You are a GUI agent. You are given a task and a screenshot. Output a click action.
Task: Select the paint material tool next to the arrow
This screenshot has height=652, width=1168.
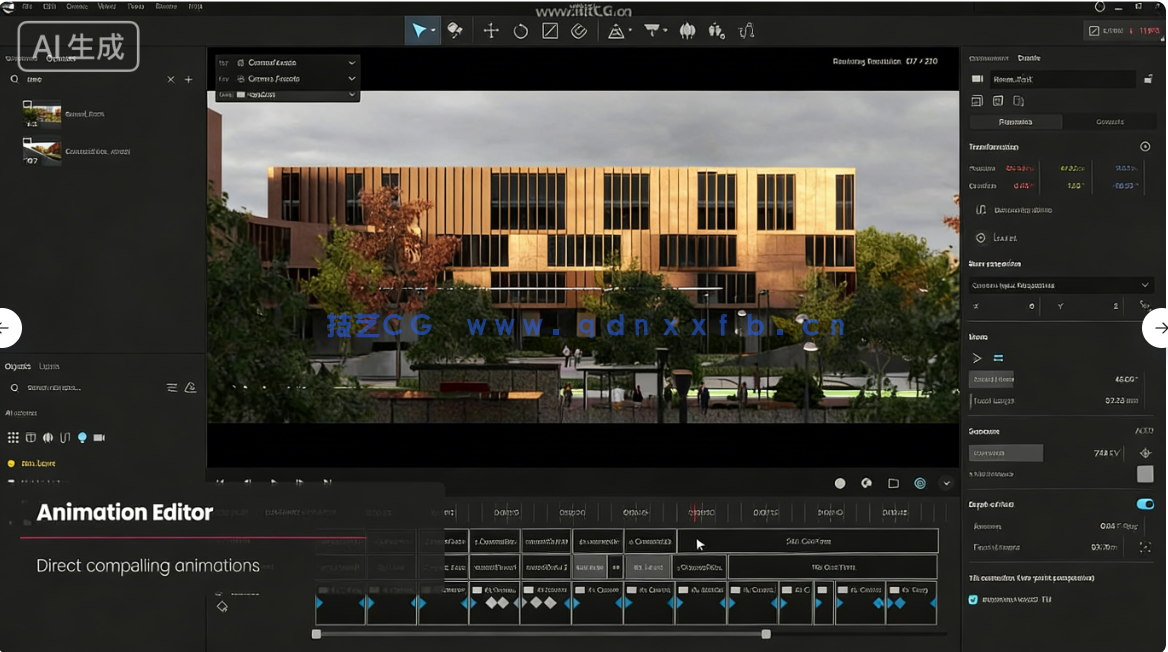click(455, 30)
